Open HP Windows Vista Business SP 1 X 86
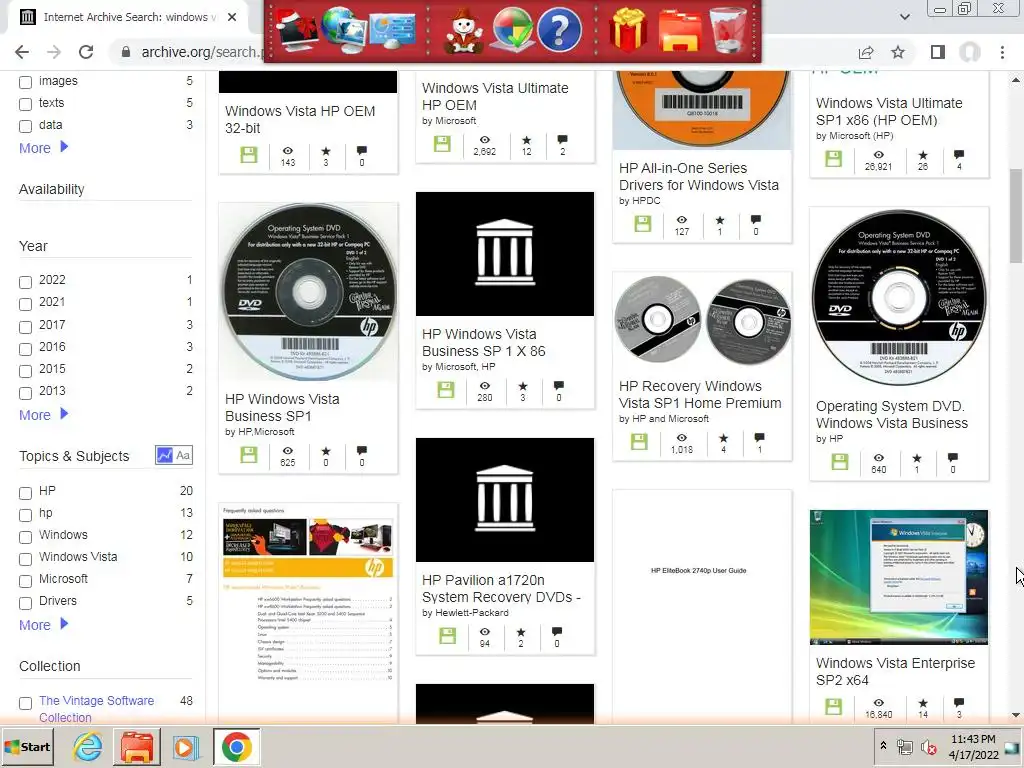 [484, 342]
